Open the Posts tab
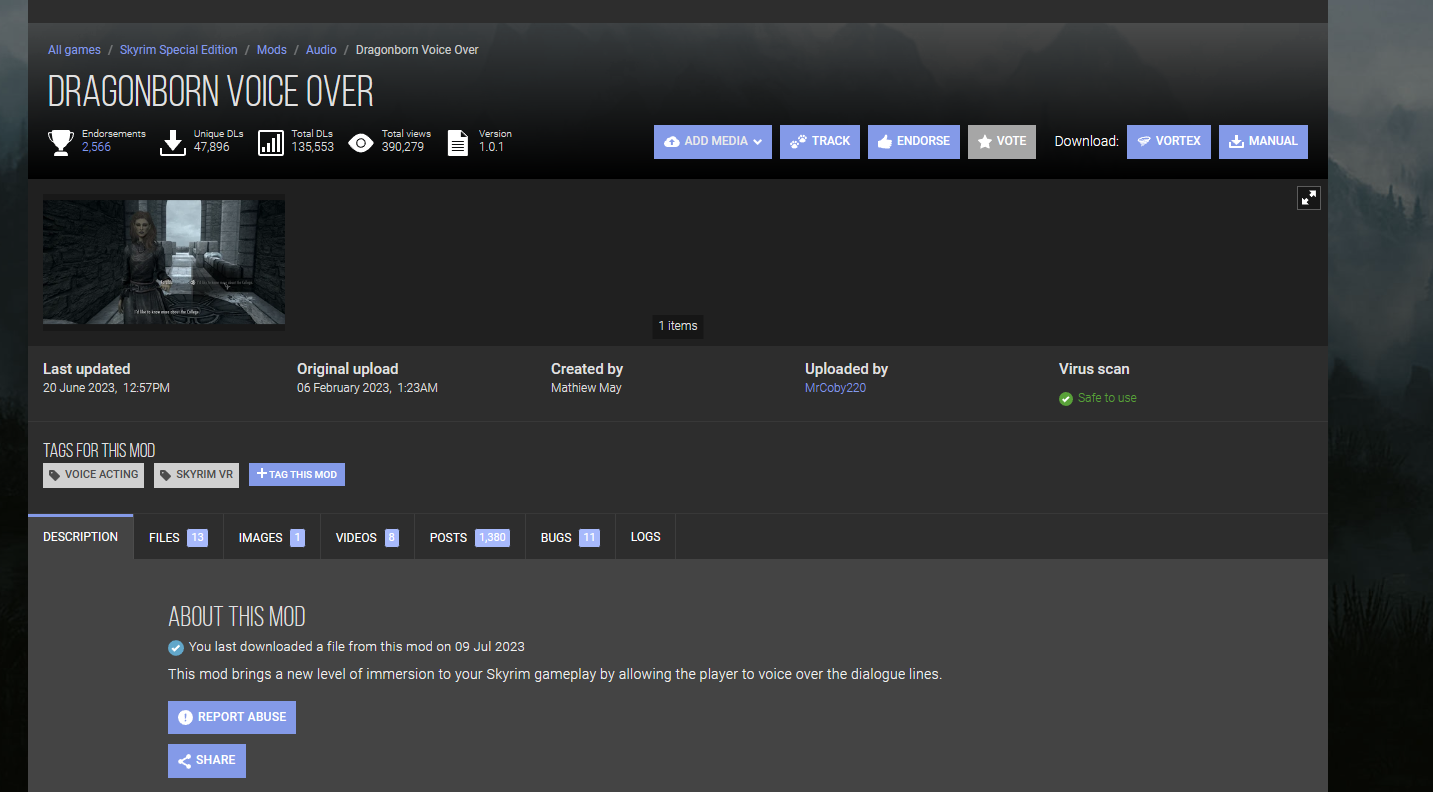Viewport: 1433px width, 792px height. pyautogui.click(x=469, y=537)
